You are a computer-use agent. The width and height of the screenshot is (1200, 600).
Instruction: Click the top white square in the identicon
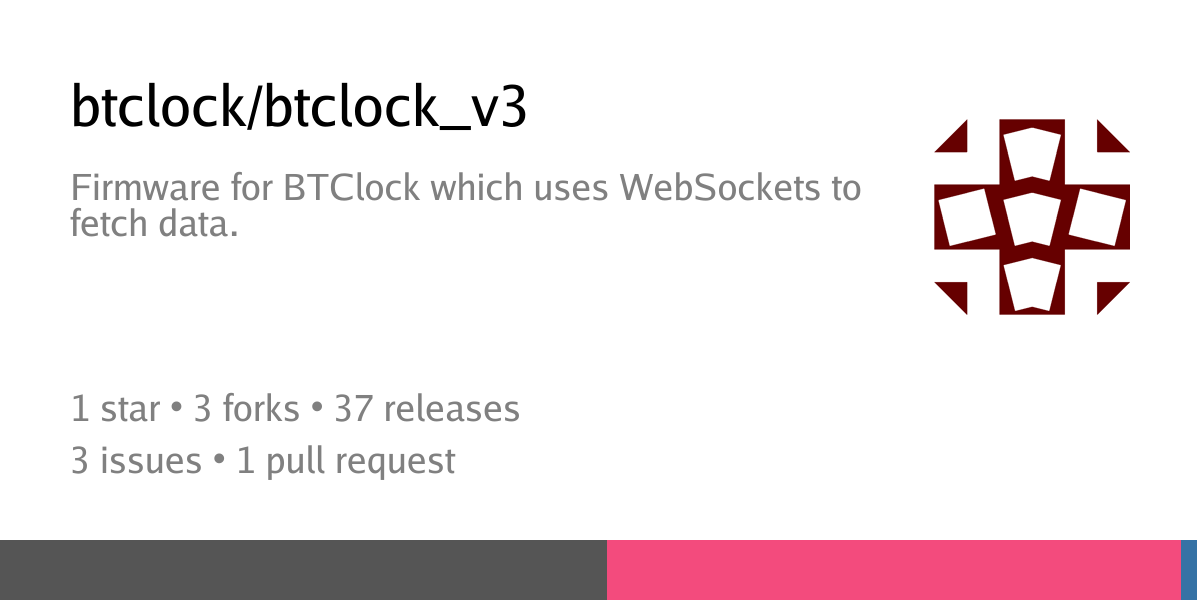(1032, 152)
